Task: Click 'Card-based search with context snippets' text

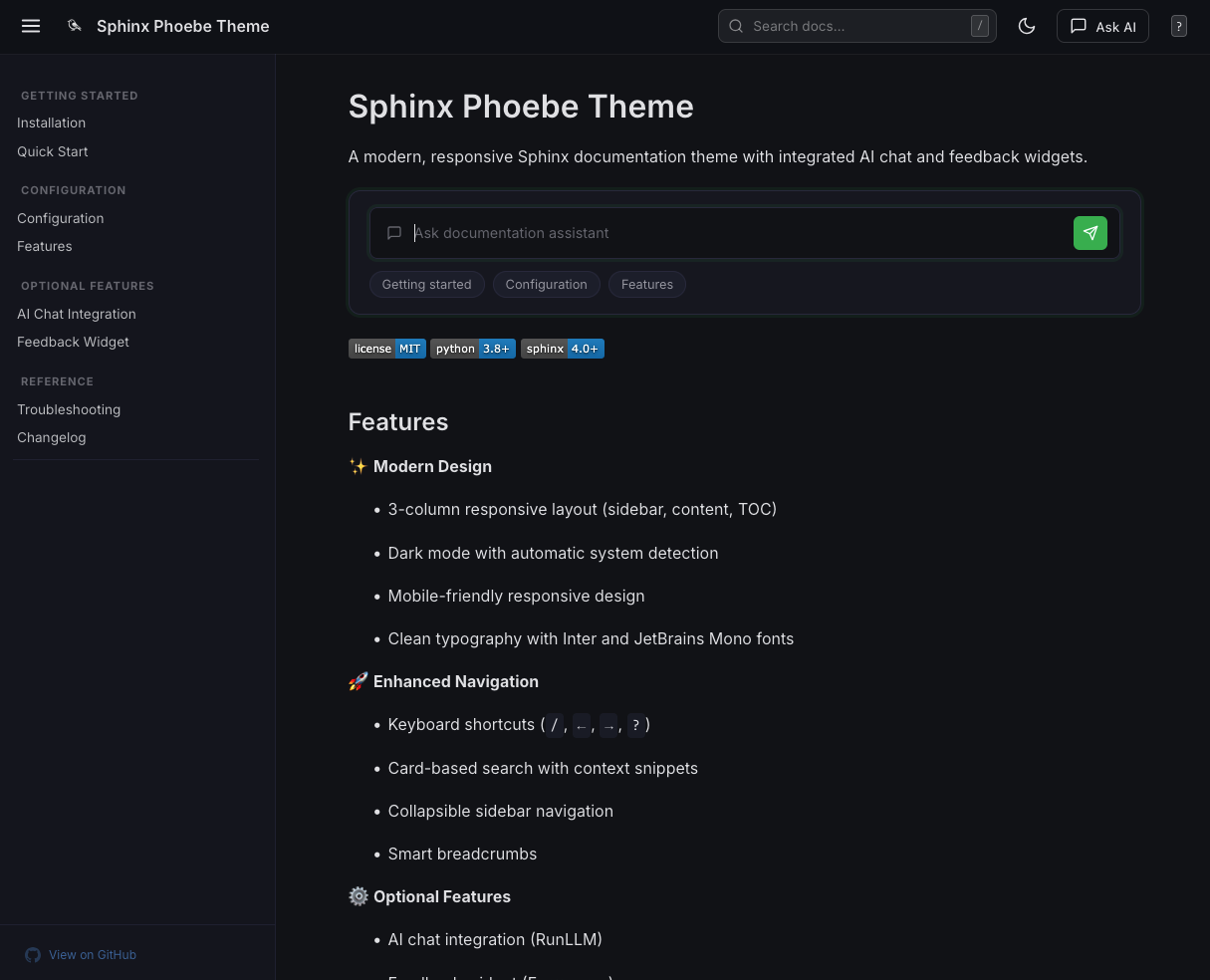Action: tap(543, 768)
